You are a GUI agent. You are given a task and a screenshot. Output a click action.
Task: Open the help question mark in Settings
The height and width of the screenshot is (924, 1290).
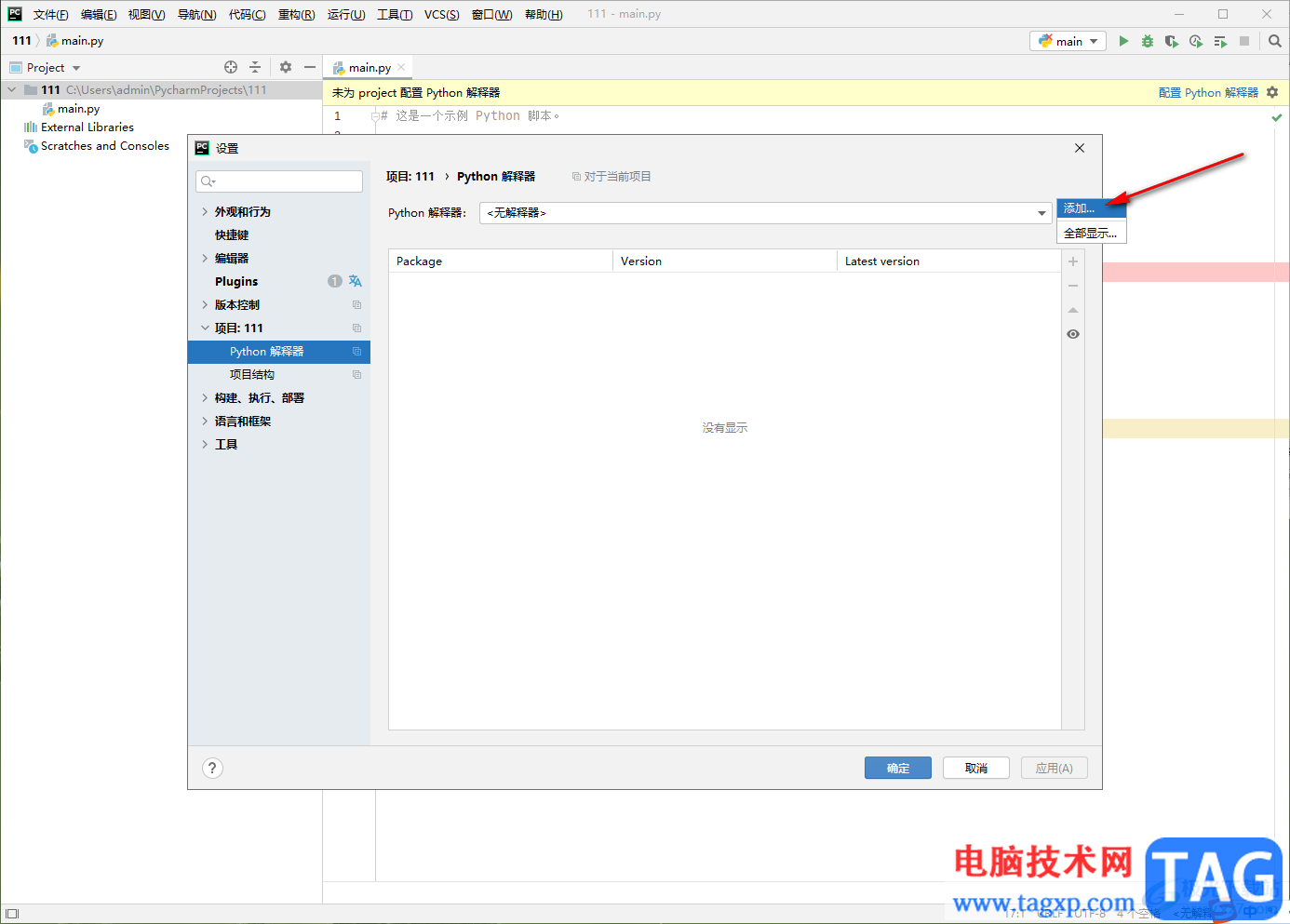pyautogui.click(x=212, y=768)
